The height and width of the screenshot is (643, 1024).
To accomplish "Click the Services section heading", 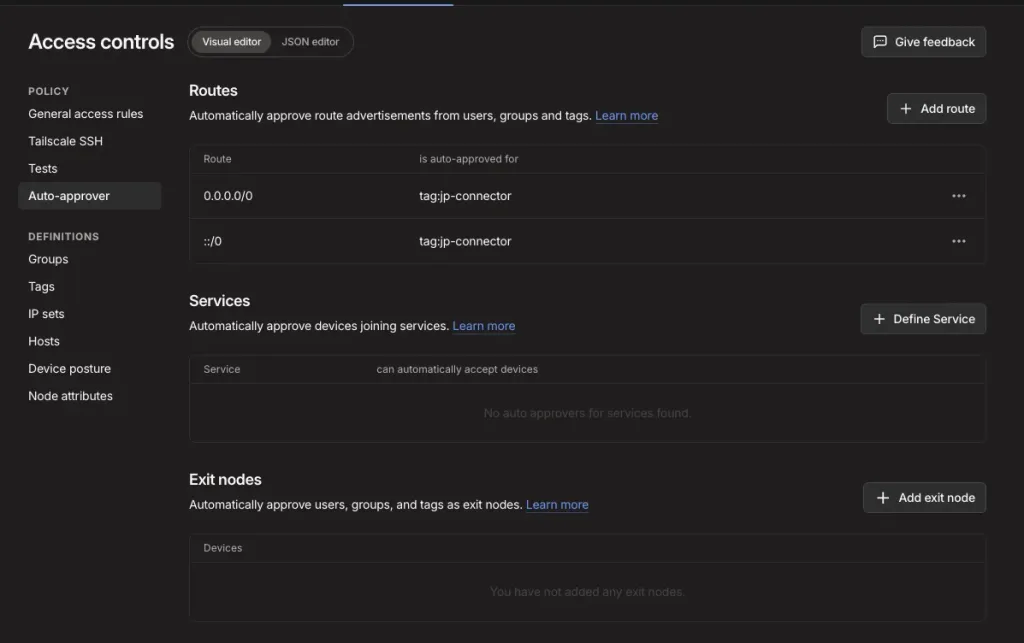I will coord(219,301).
